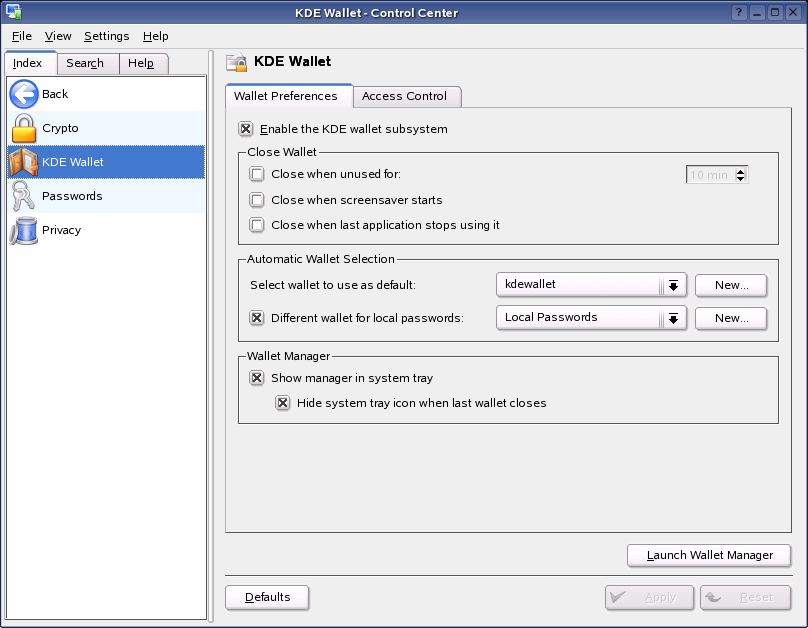Open the File menu
The height and width of the screenshot is (628, 808).
[x=22, y=36]
